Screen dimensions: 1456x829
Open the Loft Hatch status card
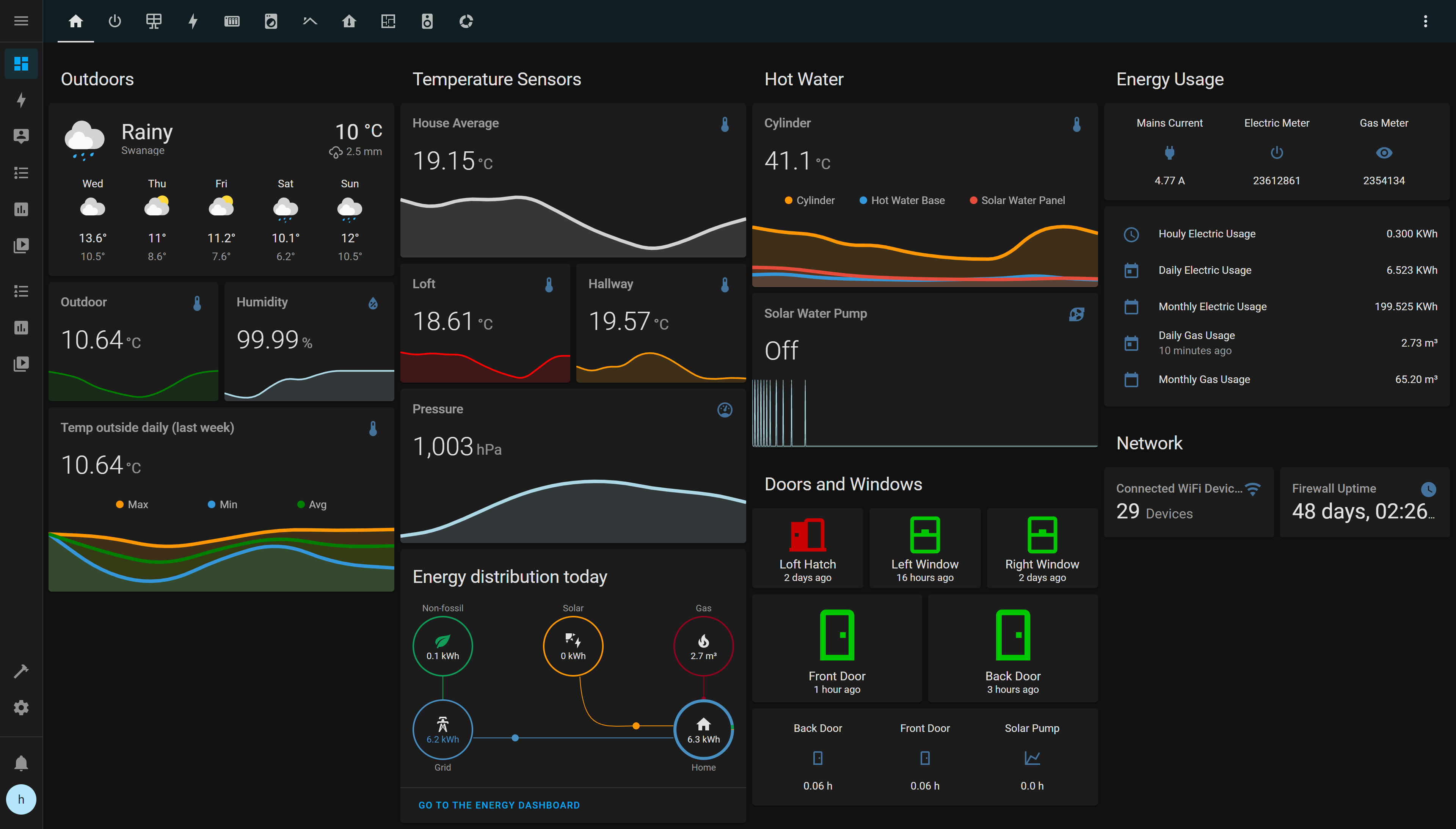pyautogui.click(x=807, y=548)
